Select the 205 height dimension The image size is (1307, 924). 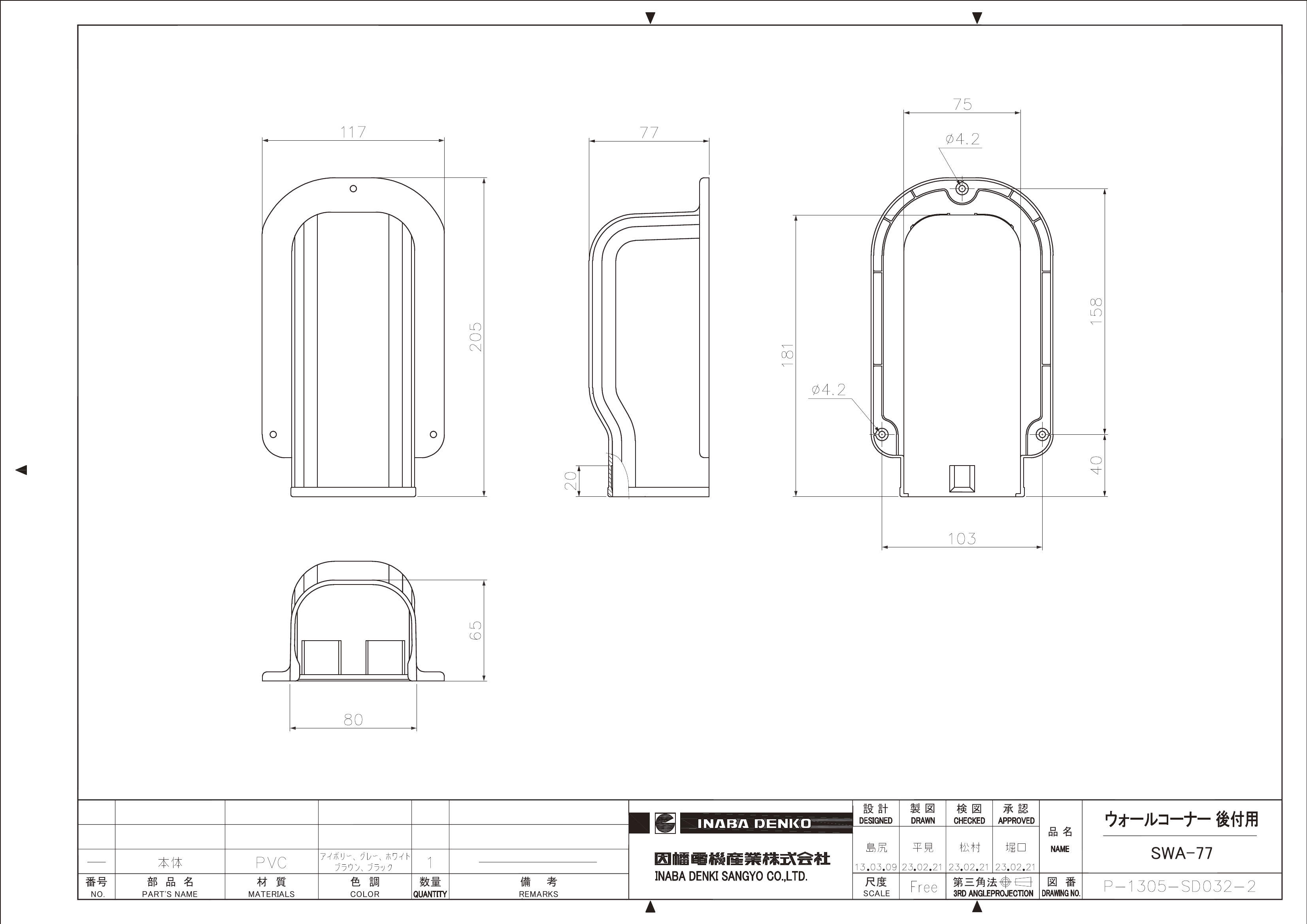pos(475,336)
